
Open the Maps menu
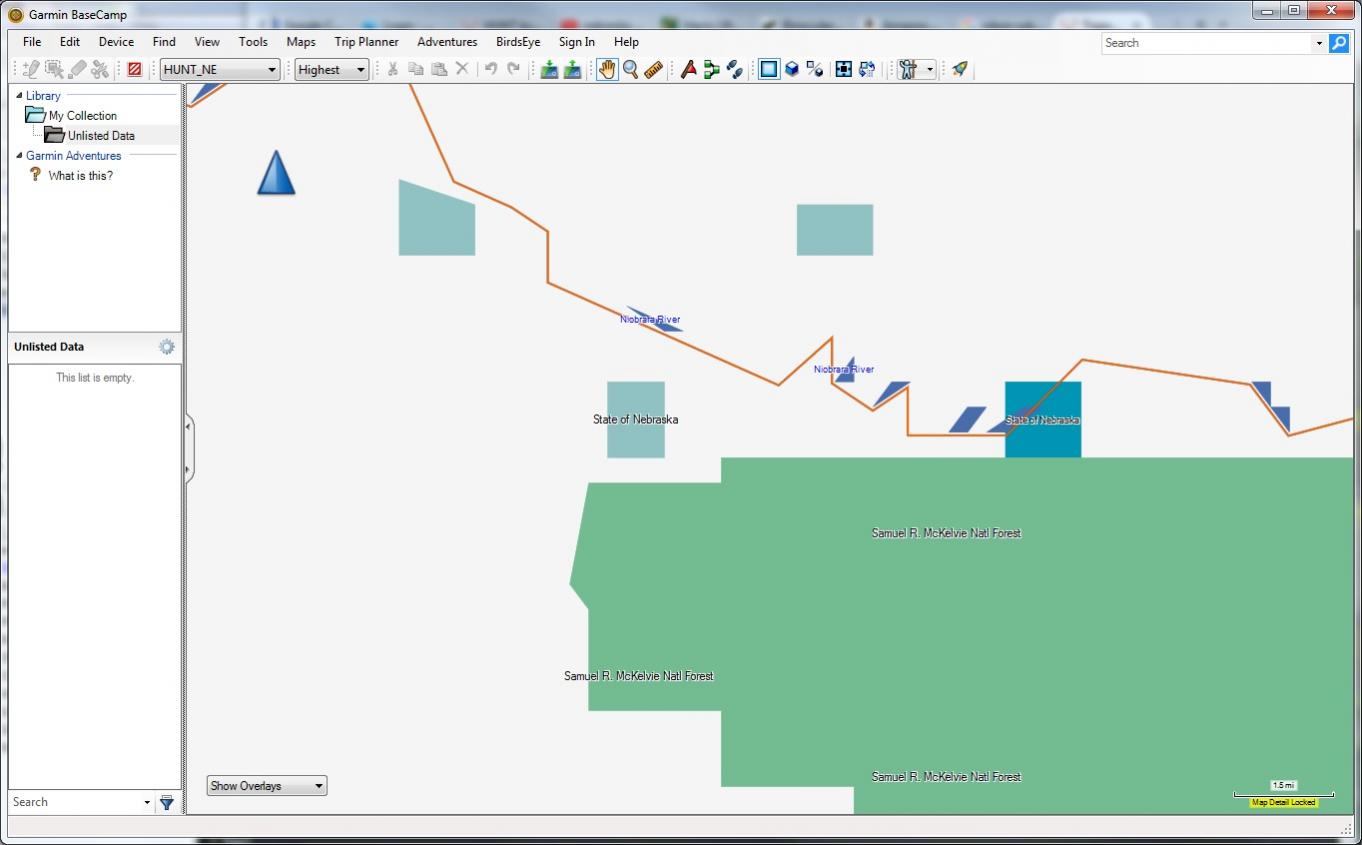[x=301, y=42]
